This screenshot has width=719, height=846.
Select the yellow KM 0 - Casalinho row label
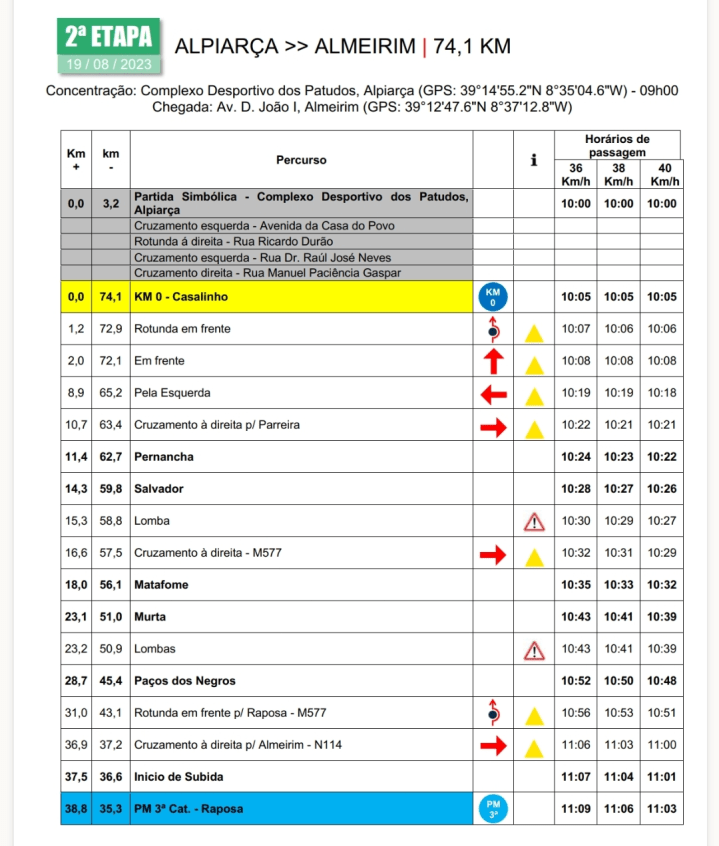180,297
